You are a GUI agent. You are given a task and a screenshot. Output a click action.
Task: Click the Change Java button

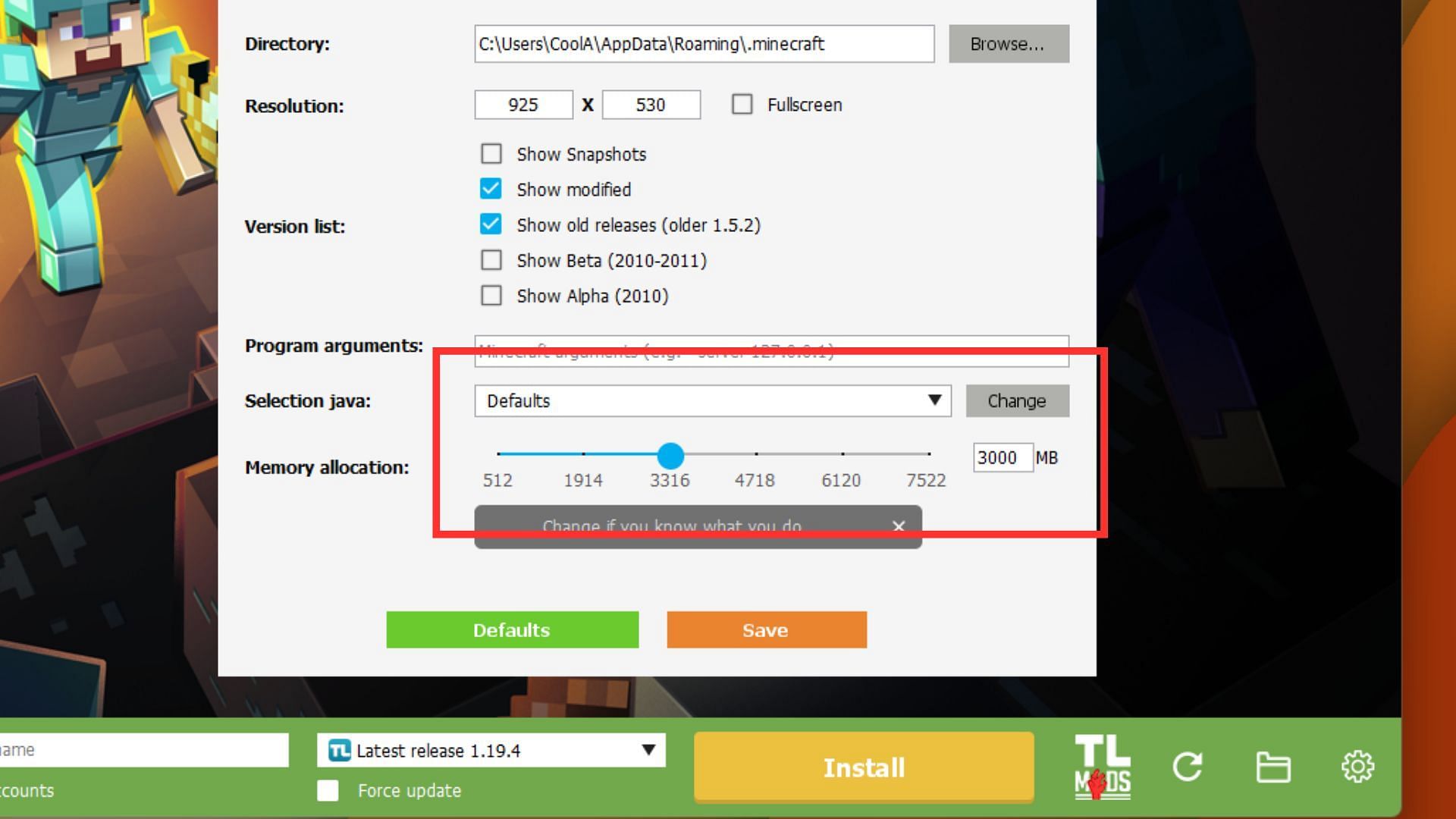[1017, 400]
